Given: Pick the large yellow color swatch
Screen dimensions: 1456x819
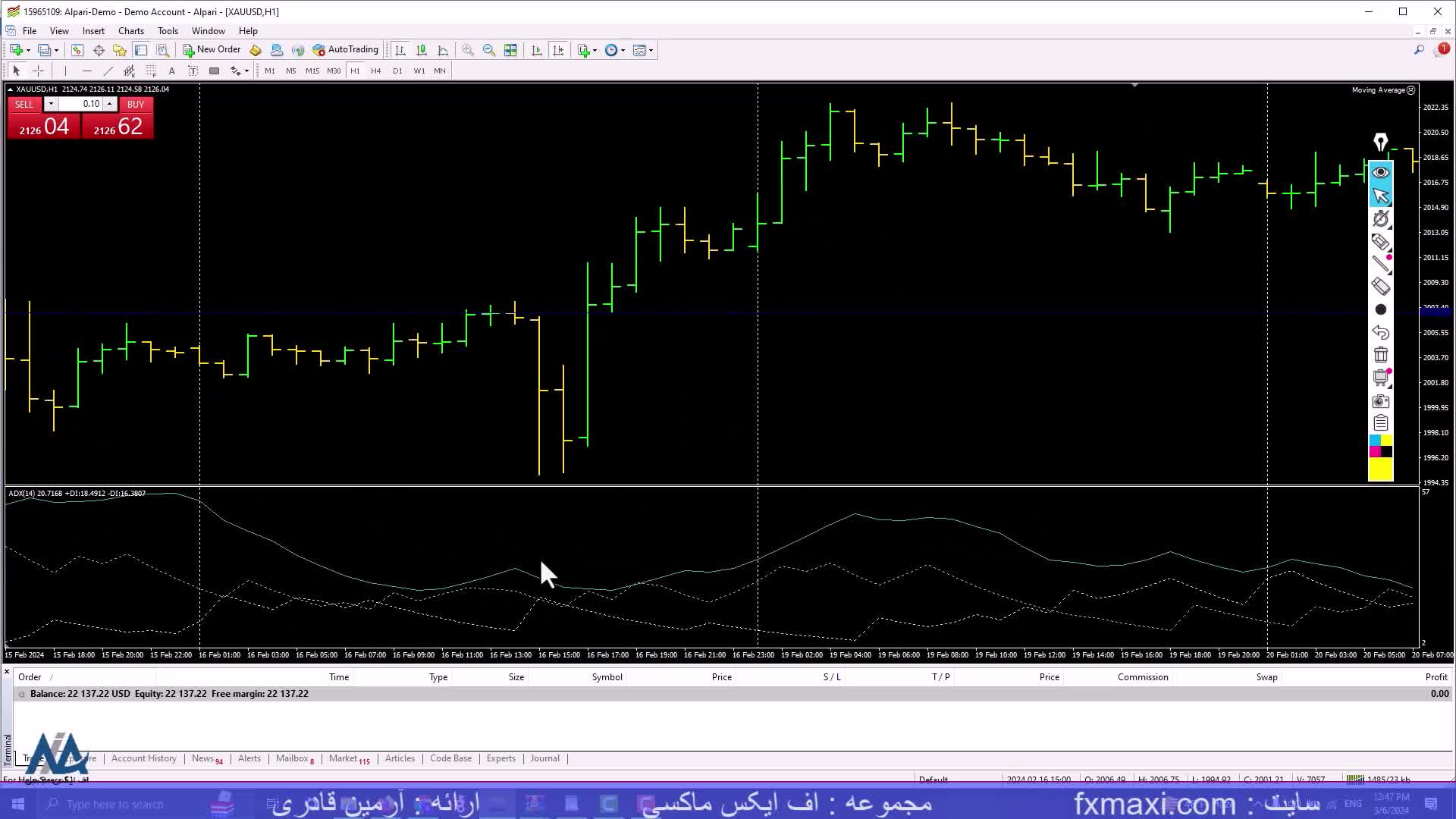Looking at the screenshot, I should [1380, 469].
